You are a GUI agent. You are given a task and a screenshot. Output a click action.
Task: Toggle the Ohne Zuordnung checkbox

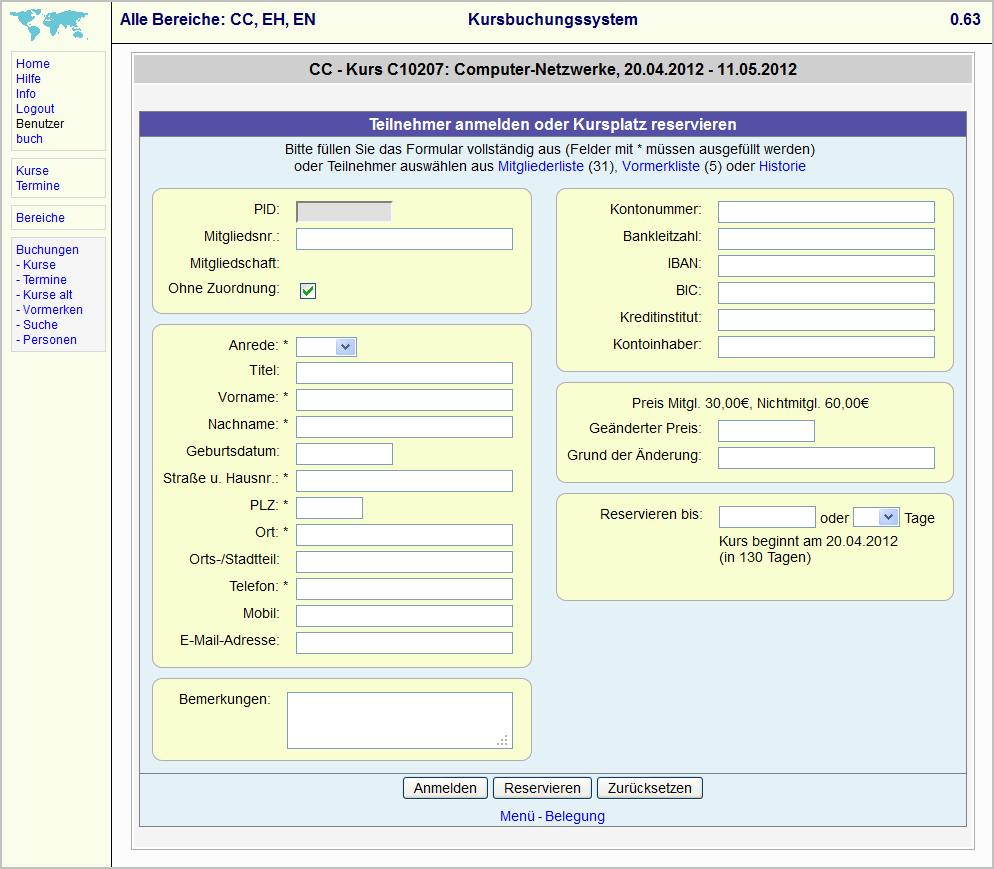308,290
